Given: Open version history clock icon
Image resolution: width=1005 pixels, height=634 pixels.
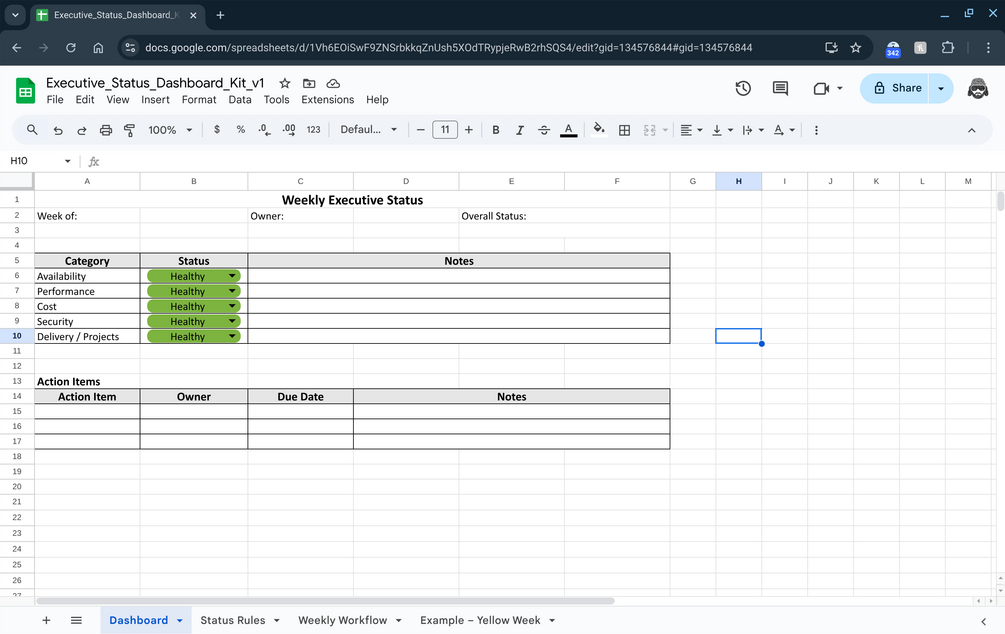Looking at the screenshot, I should coord(743,88).
